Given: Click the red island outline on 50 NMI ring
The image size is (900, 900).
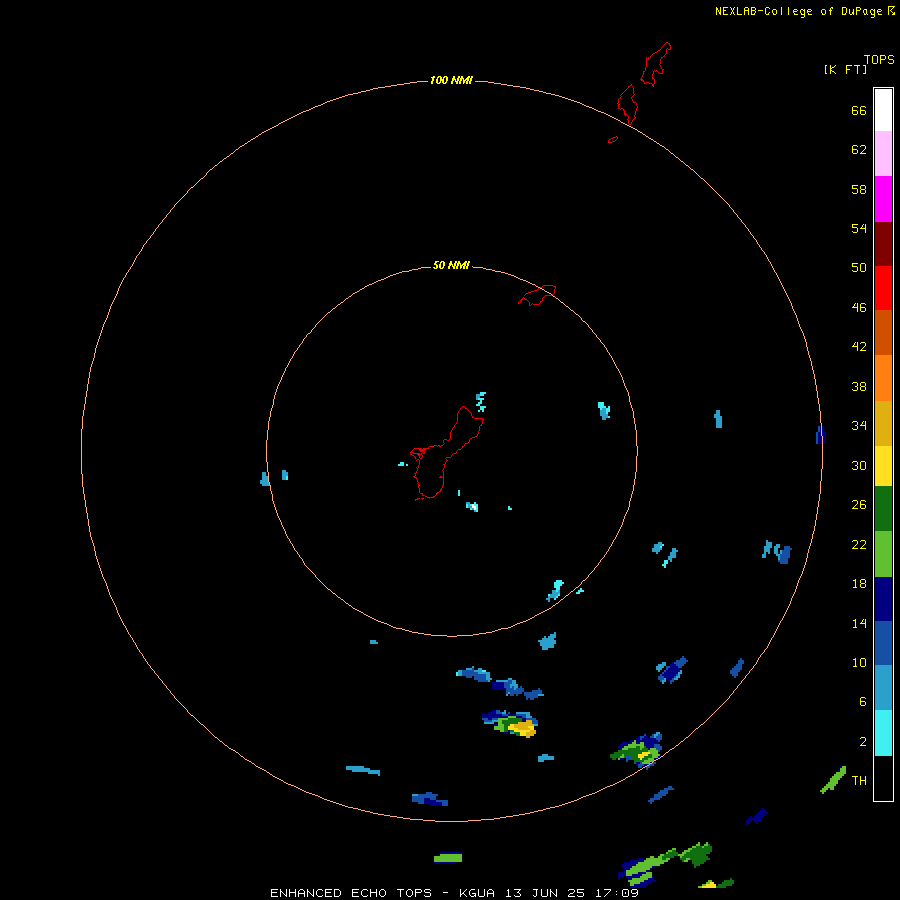Looking at the screenshot, I should click(537, 295).
